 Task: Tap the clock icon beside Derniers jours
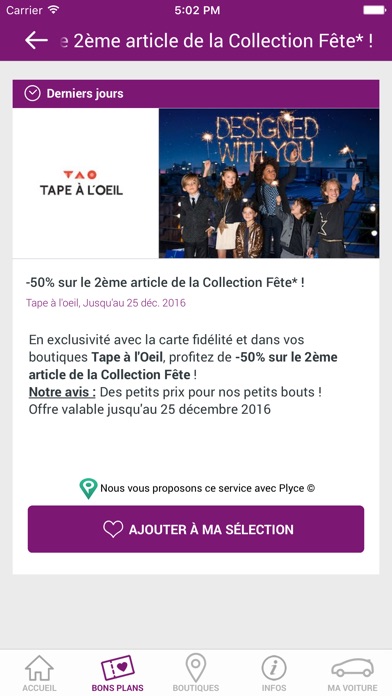point(32,93)
